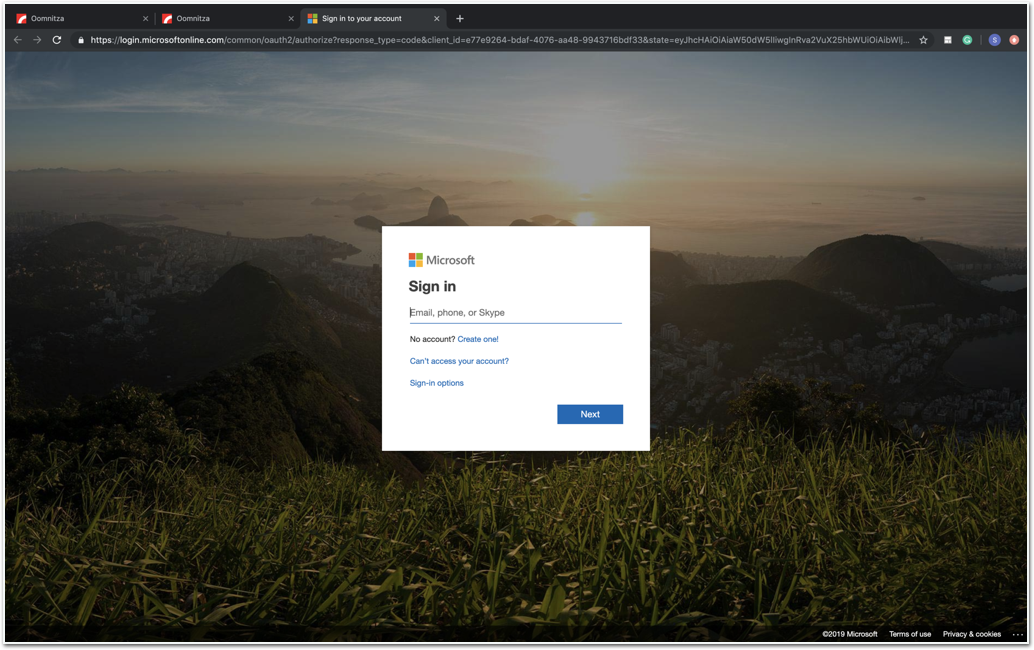
Task: Reload the current page
Action: [x=57, y=40]
